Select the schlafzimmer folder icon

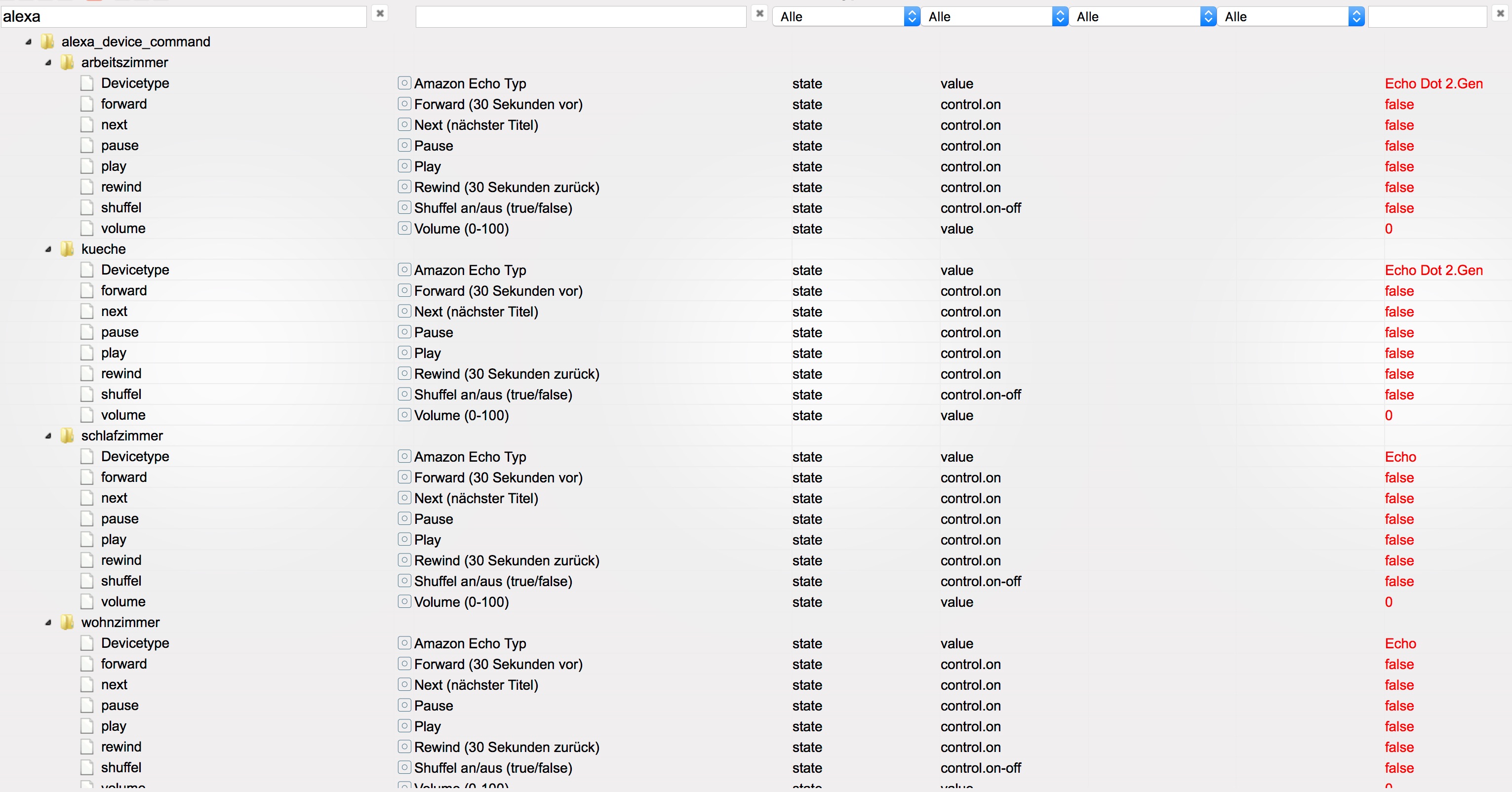(x=68, y=436)
